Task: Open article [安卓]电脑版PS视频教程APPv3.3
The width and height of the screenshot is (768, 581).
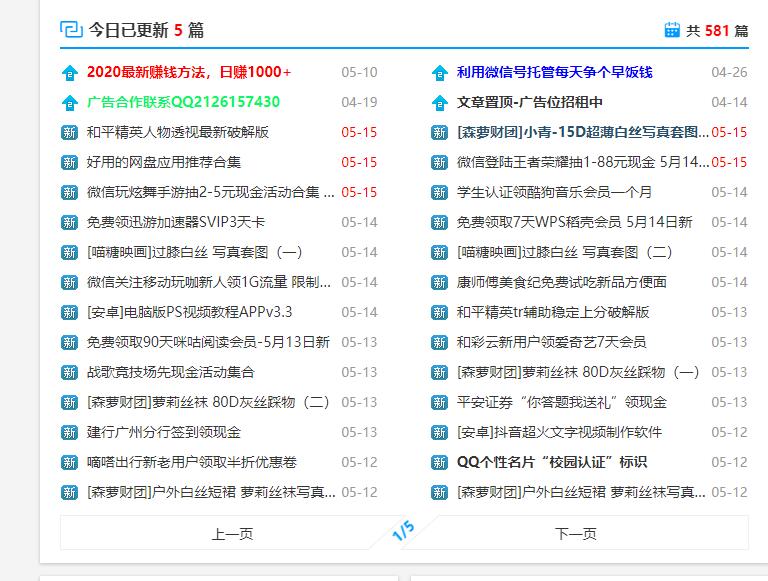Action: click(190, 312)
